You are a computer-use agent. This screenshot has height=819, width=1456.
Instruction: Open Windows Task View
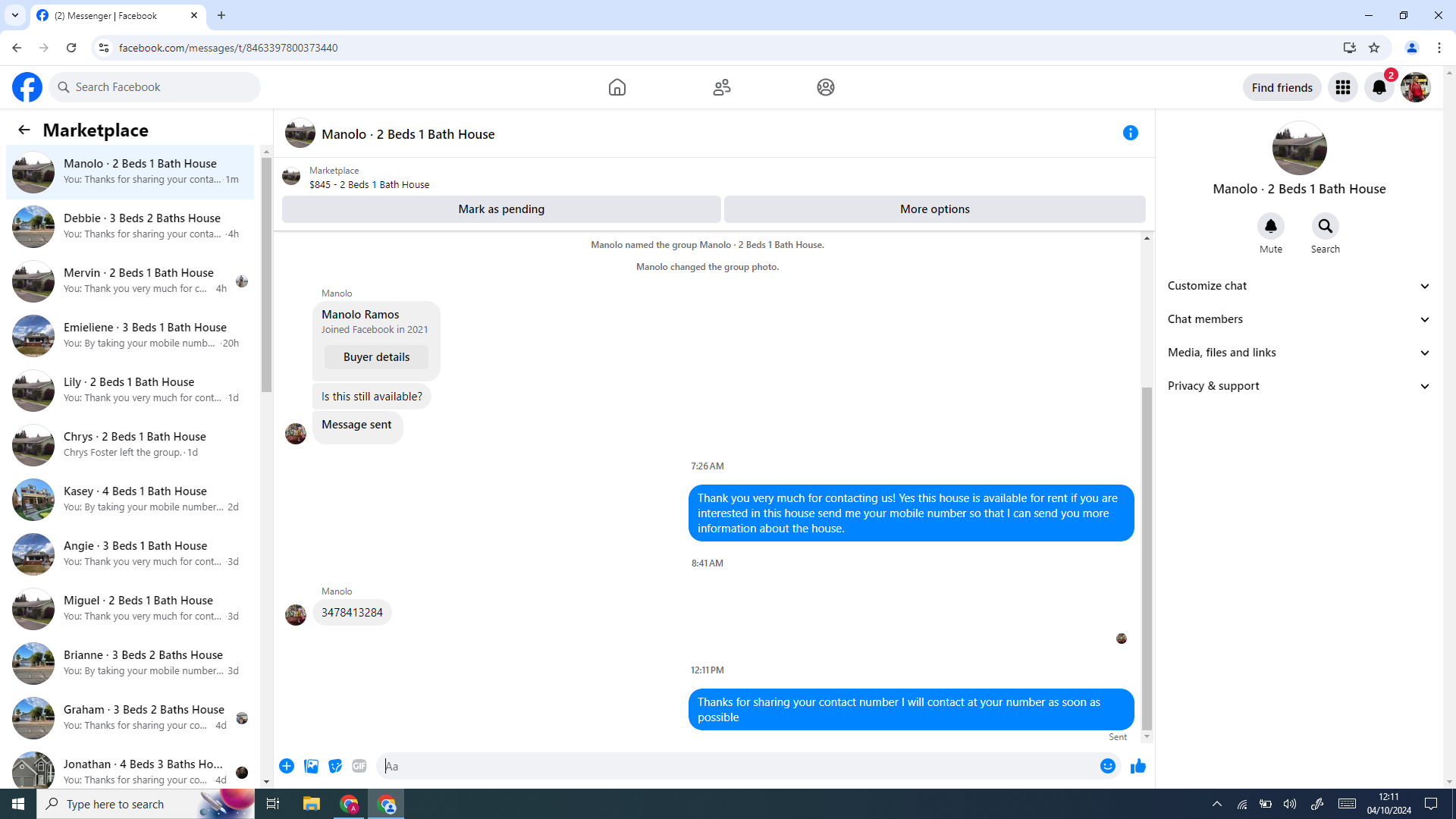[x=273, y=804]
